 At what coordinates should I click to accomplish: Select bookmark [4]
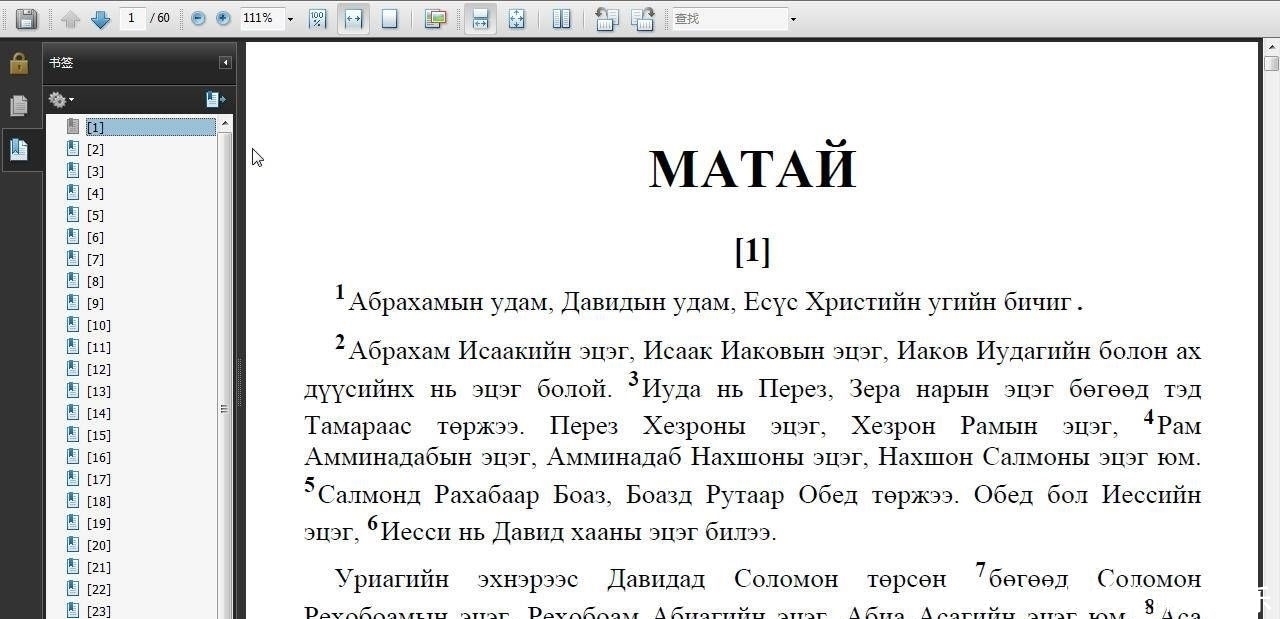[x=95, y=193]
